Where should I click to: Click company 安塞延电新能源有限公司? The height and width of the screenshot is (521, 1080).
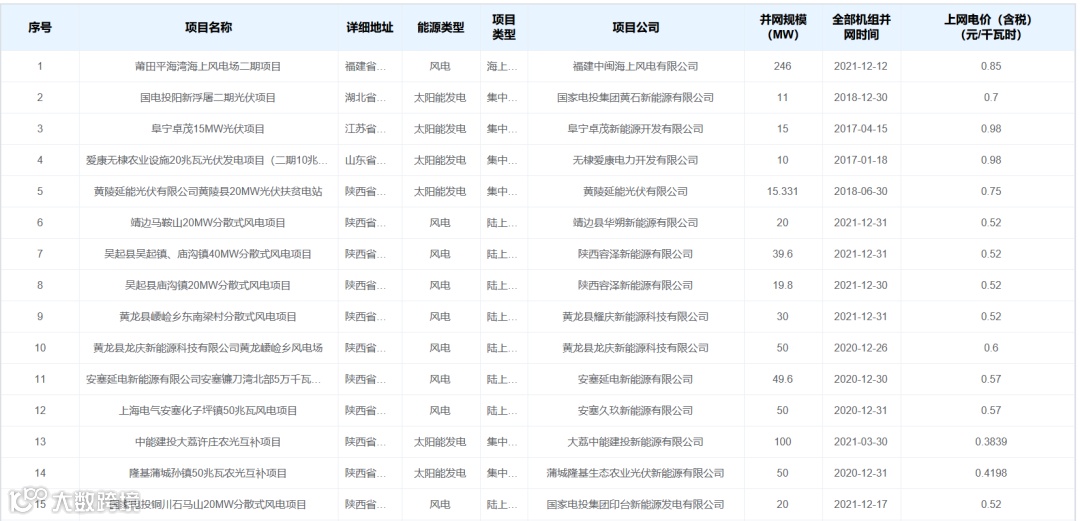coord(636,380)
